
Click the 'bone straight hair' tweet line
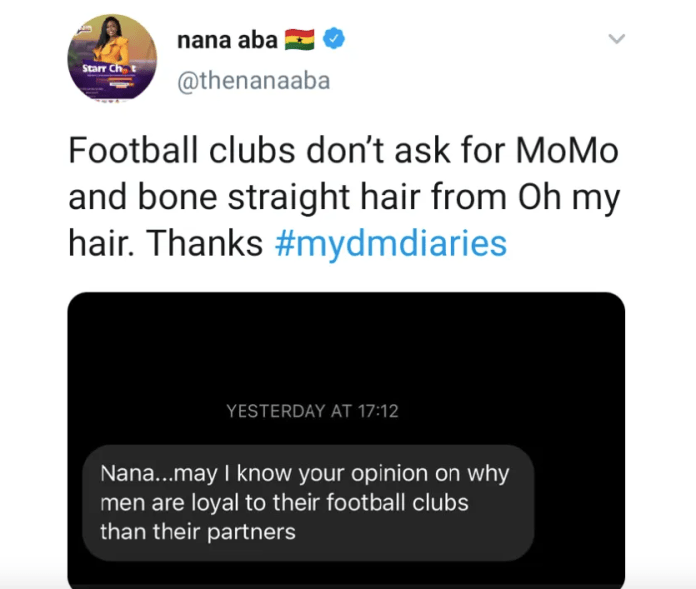tap(344, 198)
